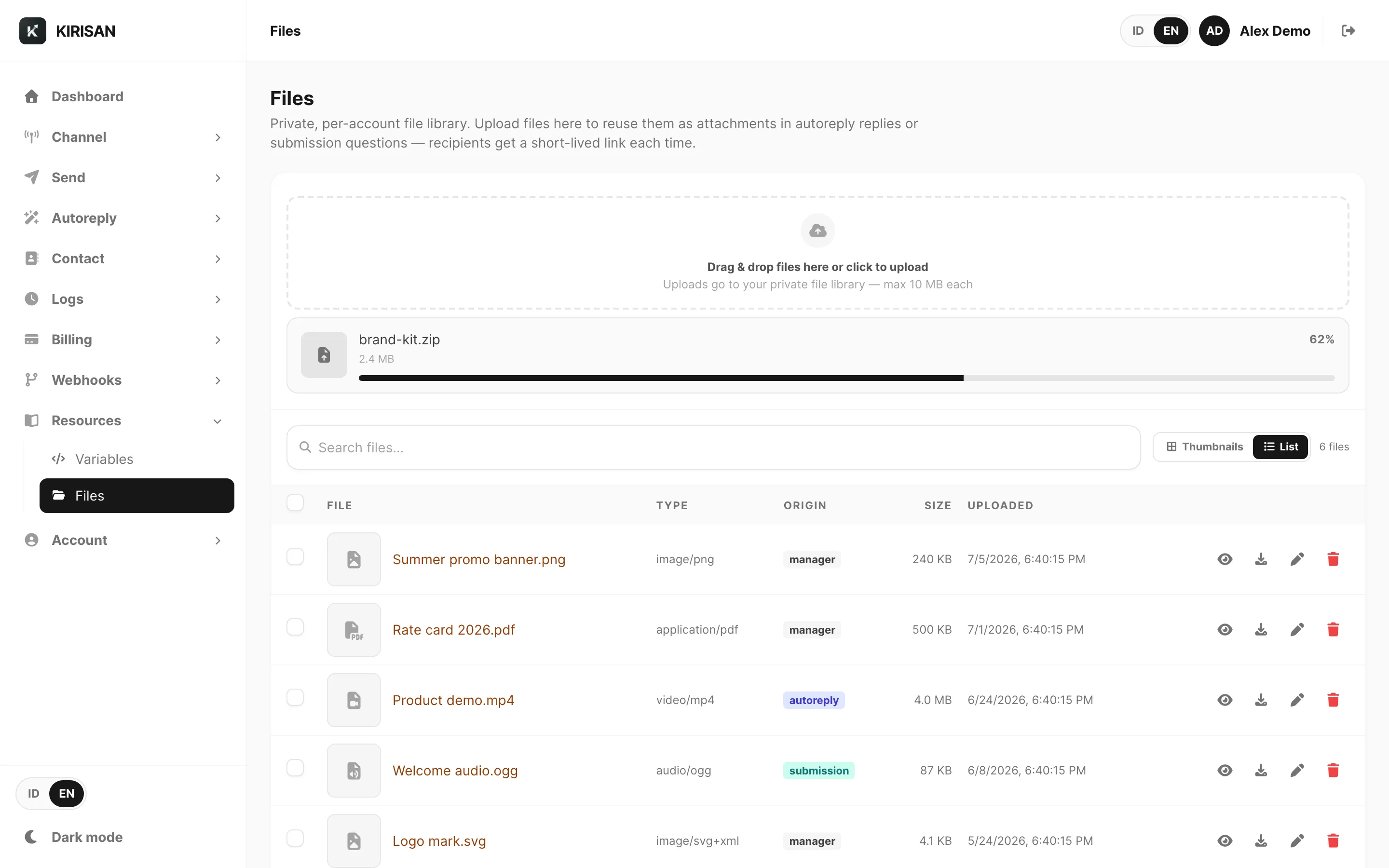Expand the Send menu
Viewport: 1389px width, 868px height.
coord(123,177)
